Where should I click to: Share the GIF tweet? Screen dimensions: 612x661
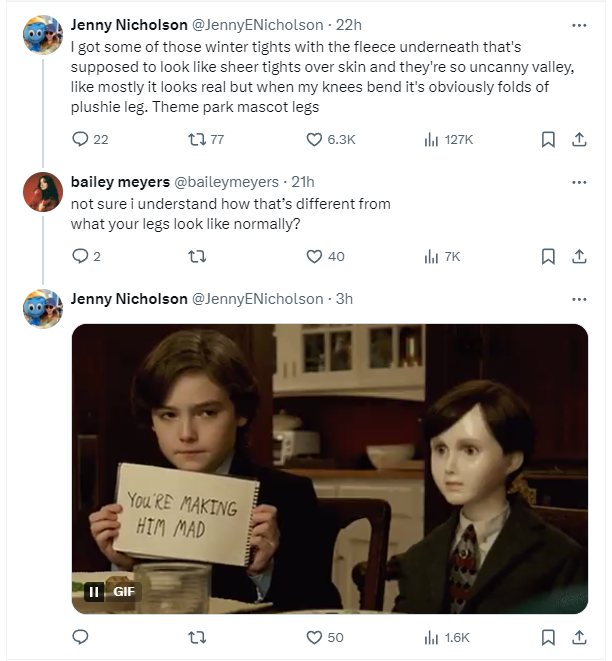tap(579, 637)
